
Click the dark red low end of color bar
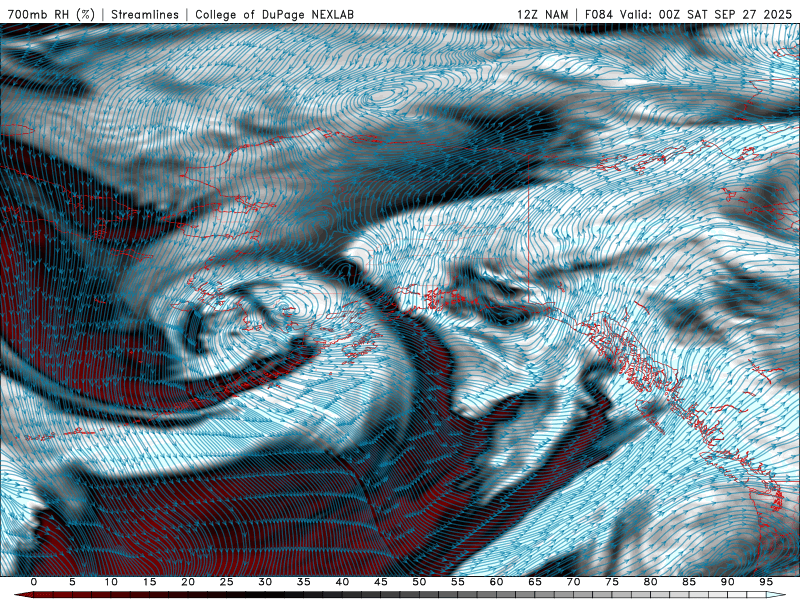(x=23, y=595)
